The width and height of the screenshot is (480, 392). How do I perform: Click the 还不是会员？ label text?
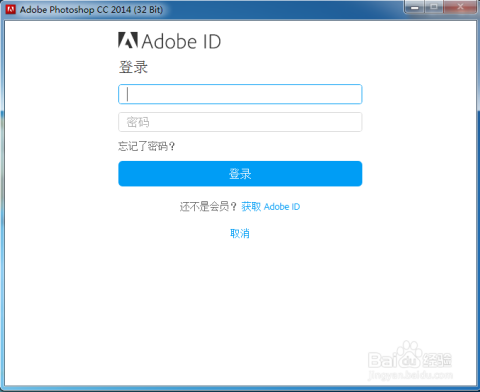[208, 207]
